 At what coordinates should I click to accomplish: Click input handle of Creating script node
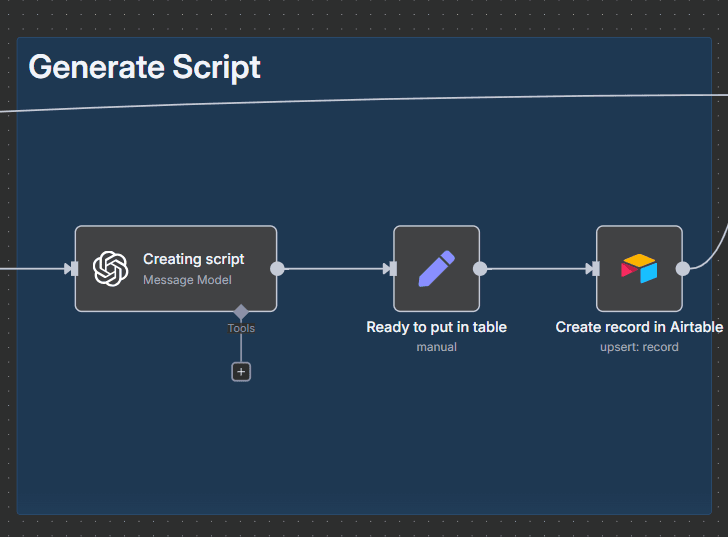(72, 268)
